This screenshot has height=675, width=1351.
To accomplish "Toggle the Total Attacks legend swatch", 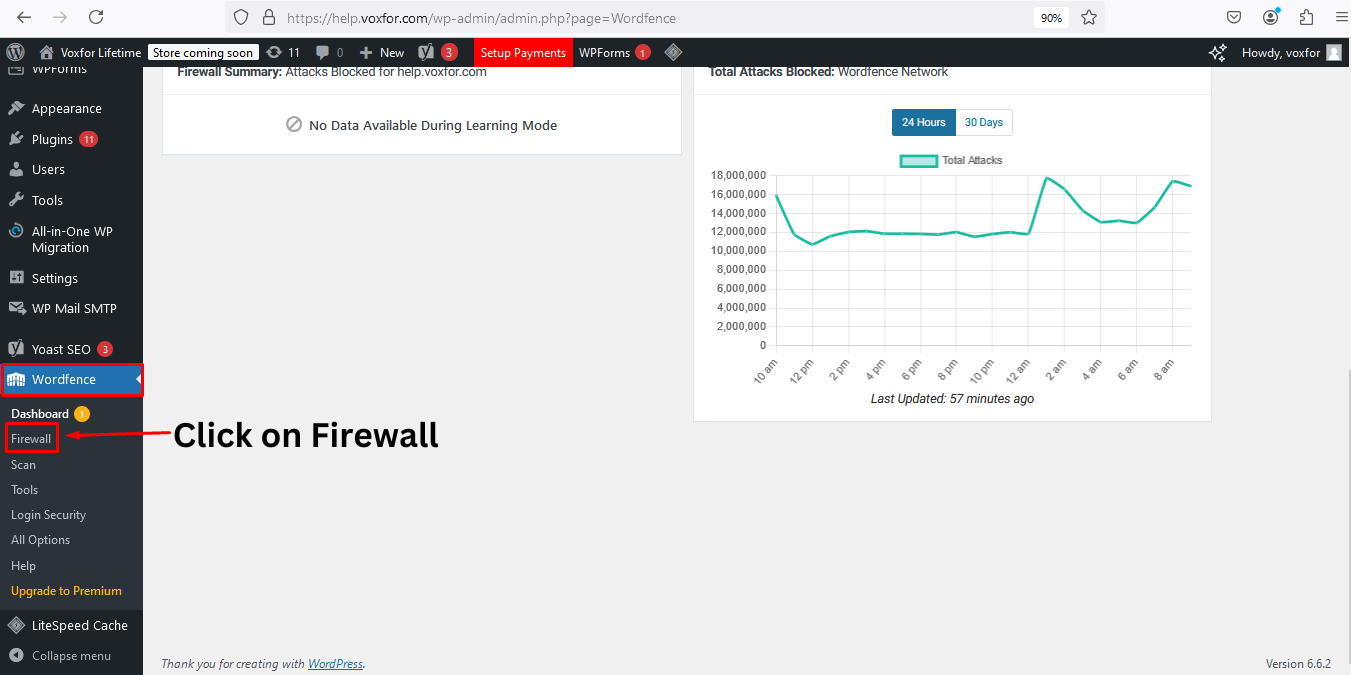I will pyautogui.click(x=918, y=160).
